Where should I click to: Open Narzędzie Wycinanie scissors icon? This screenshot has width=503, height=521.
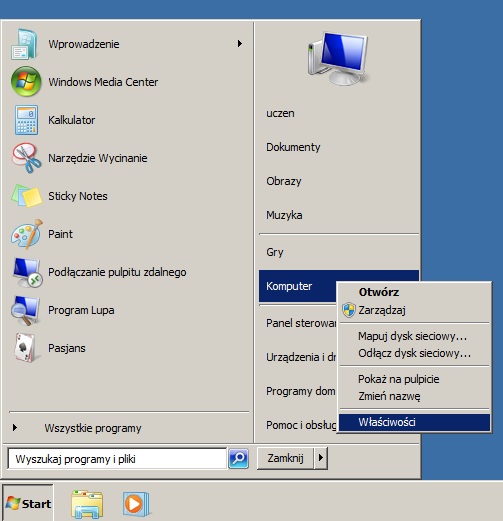pos(26,158)
